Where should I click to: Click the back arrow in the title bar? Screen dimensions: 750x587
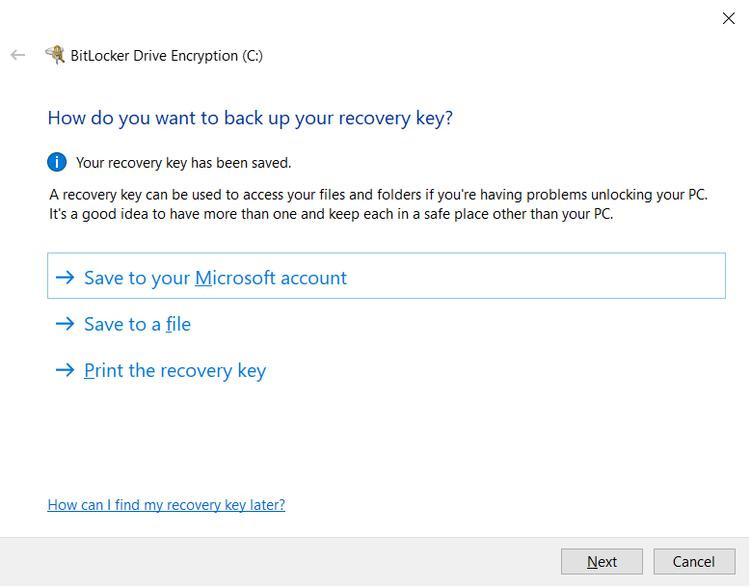click(17, 55)
